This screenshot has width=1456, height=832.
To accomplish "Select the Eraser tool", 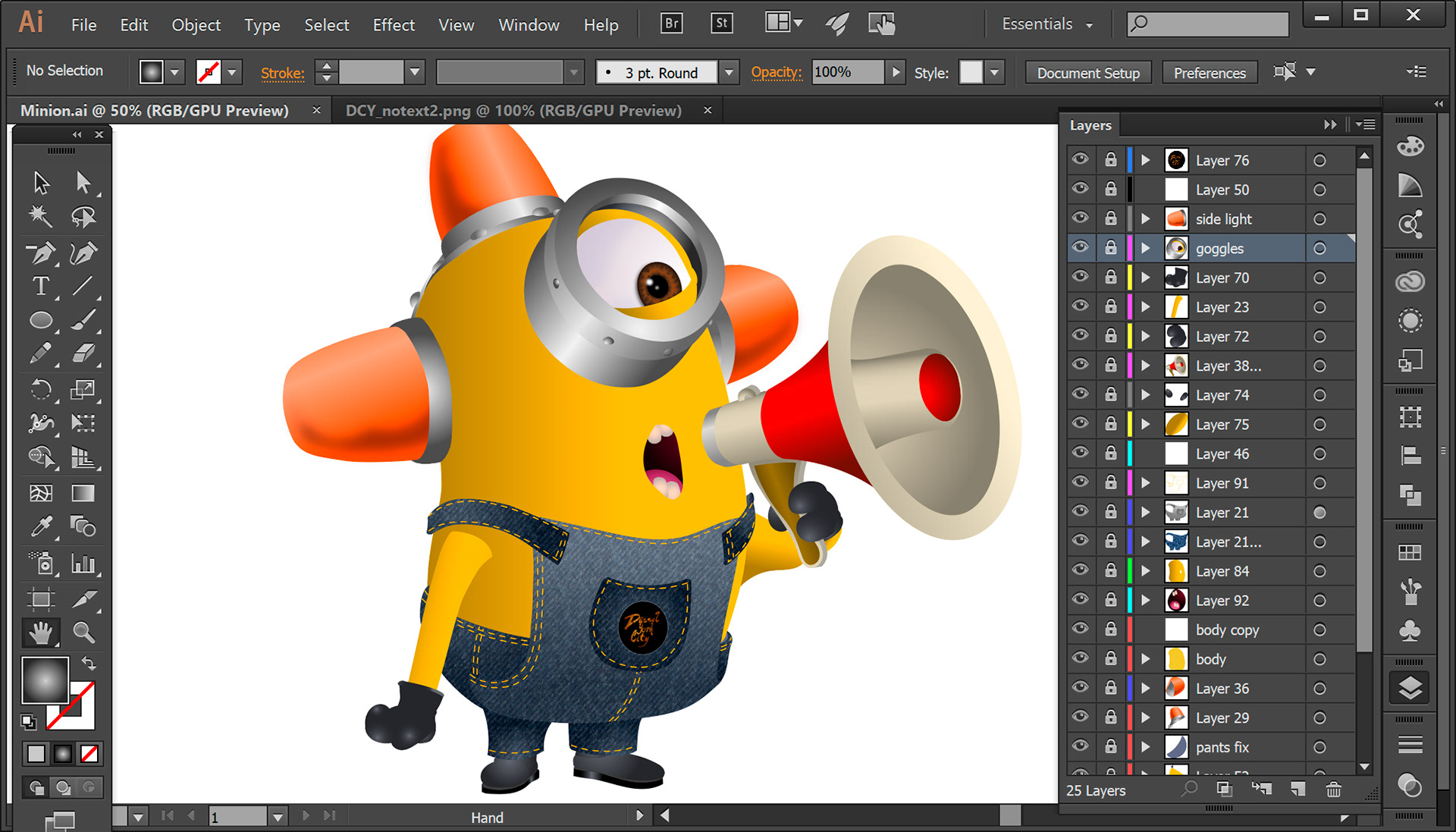I will tap(83, 354).
